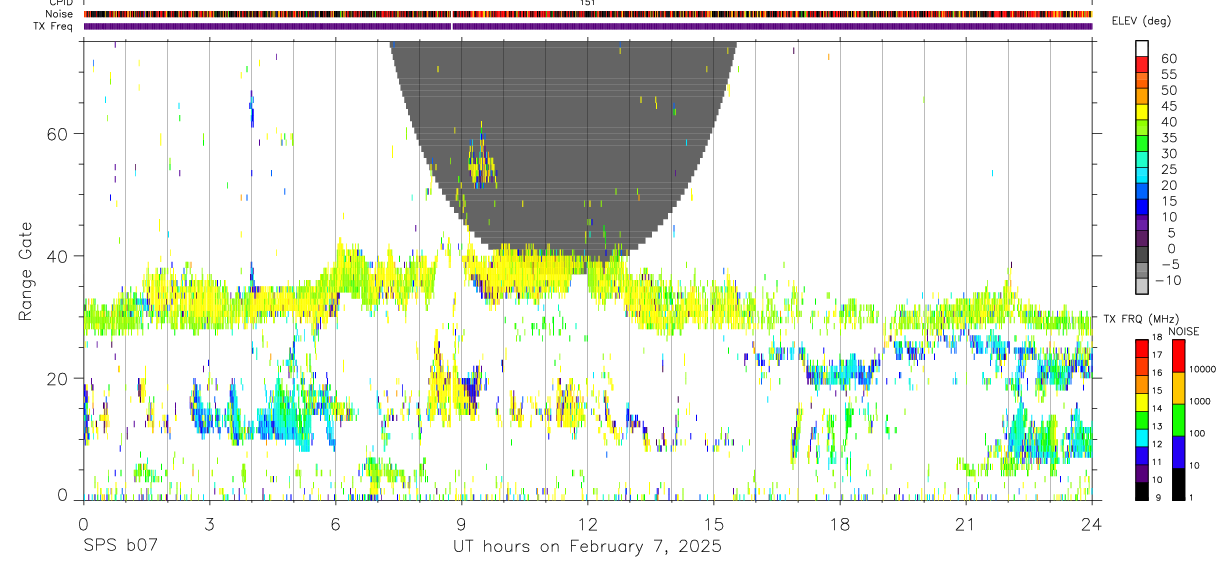The image size is (1228, 567).
Task: Select the white top swatch in ELEV scale
Action: coord(1142,48)
